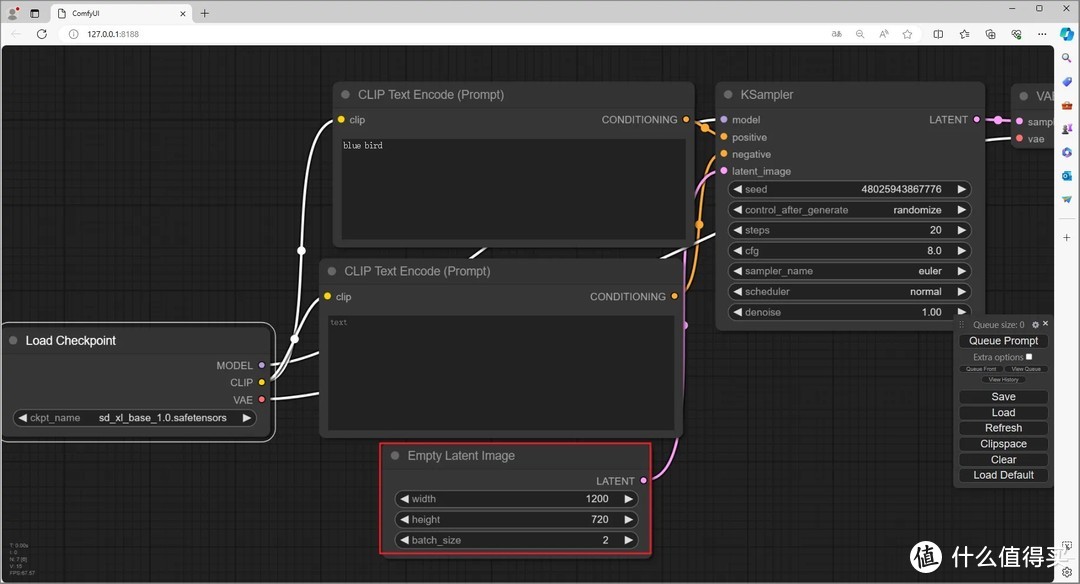The width and height of the screenshot is (1080, 584).
Task: Open the browser split screen icon
Action: [938, 34]
